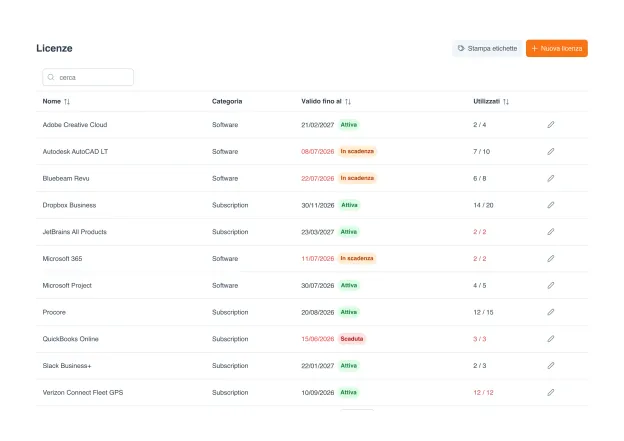Click edit pencil for Dropbox Business
The width and height of the screenshot is (624, 441).
(550, 205)
